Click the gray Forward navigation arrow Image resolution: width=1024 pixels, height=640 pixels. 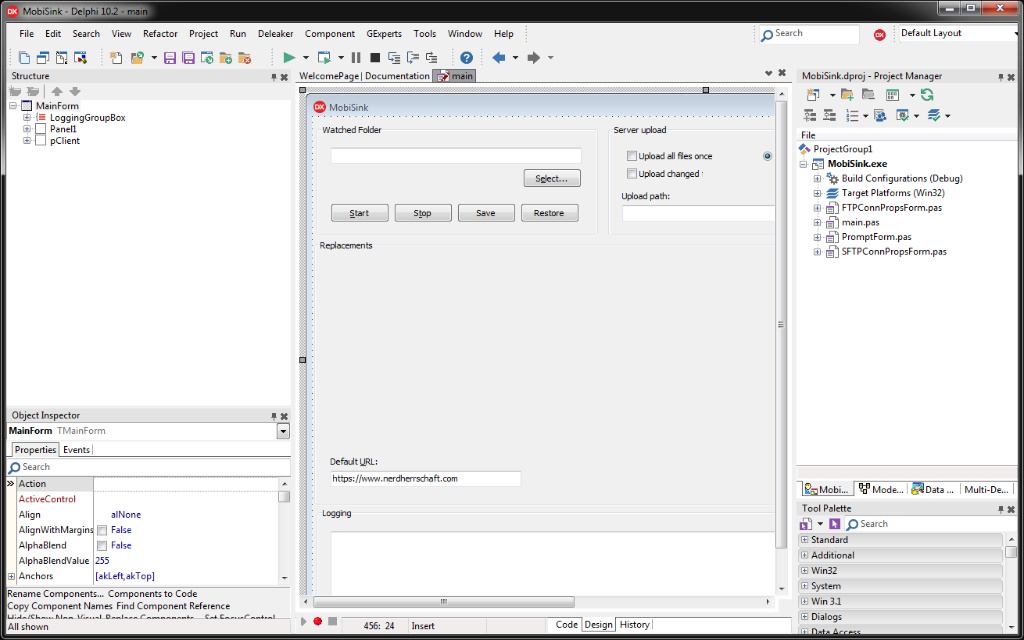point(534,57)
